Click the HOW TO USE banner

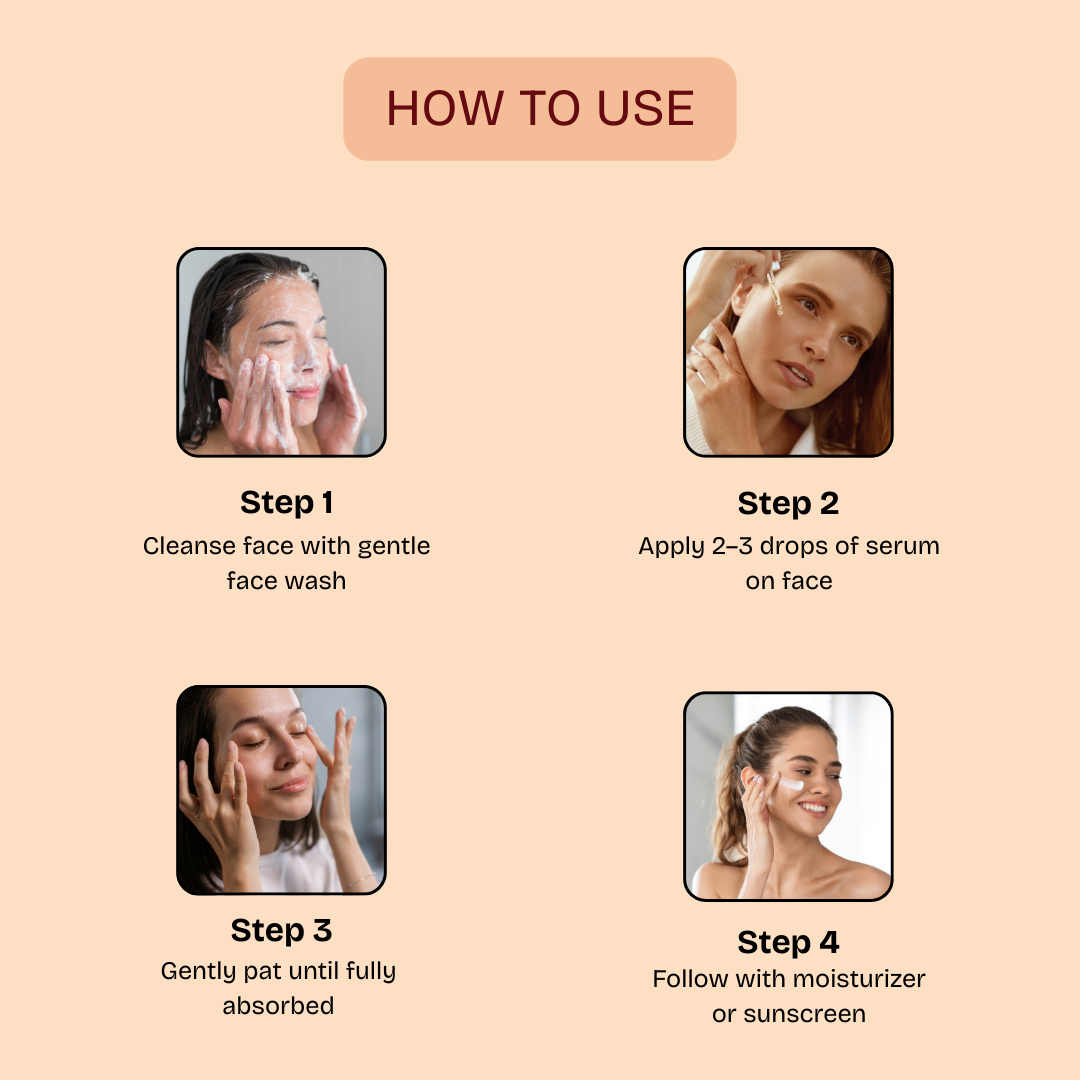point(539,109)
